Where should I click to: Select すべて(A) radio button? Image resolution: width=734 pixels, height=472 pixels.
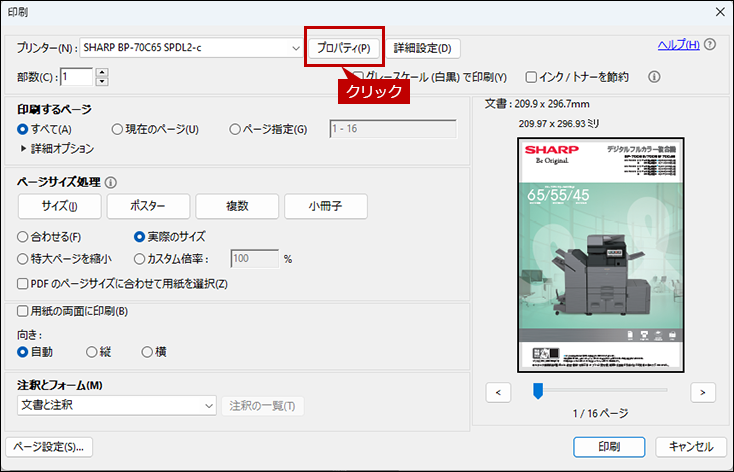coord(22,129)
